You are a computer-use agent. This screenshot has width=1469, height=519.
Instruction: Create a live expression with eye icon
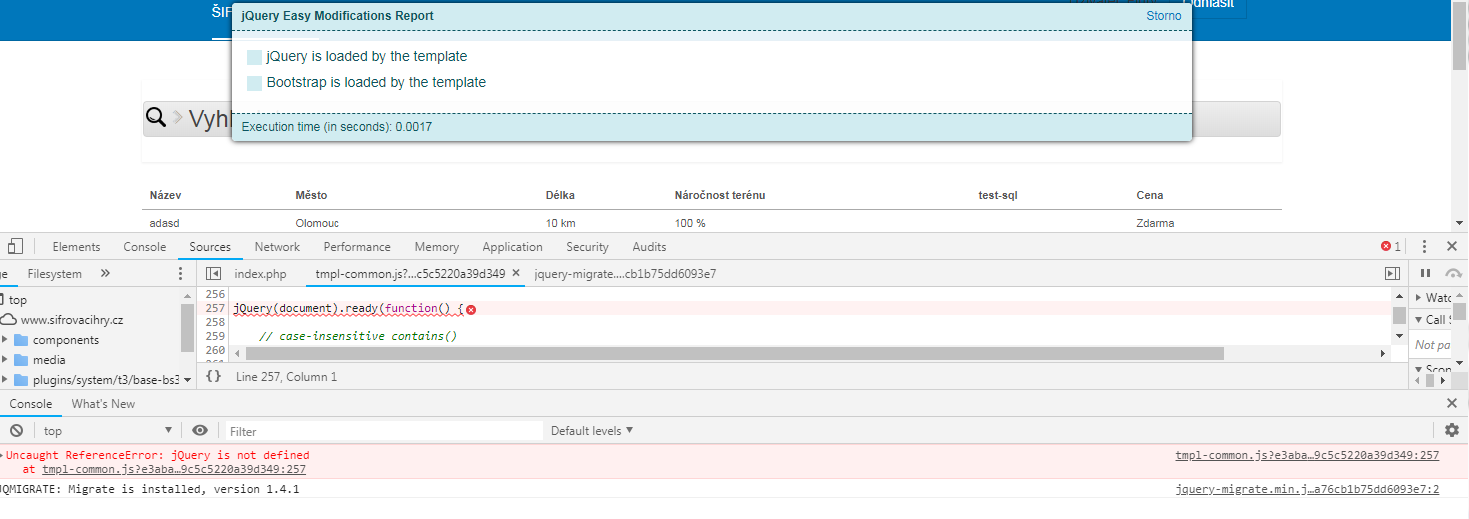tap(200, 430)
